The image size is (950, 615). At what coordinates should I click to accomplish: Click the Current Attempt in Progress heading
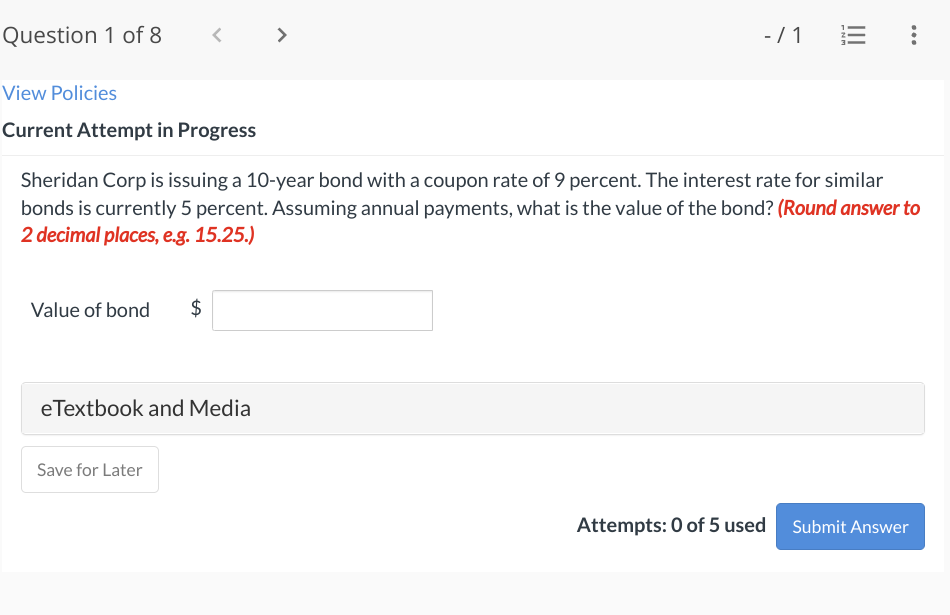[129, 130]
